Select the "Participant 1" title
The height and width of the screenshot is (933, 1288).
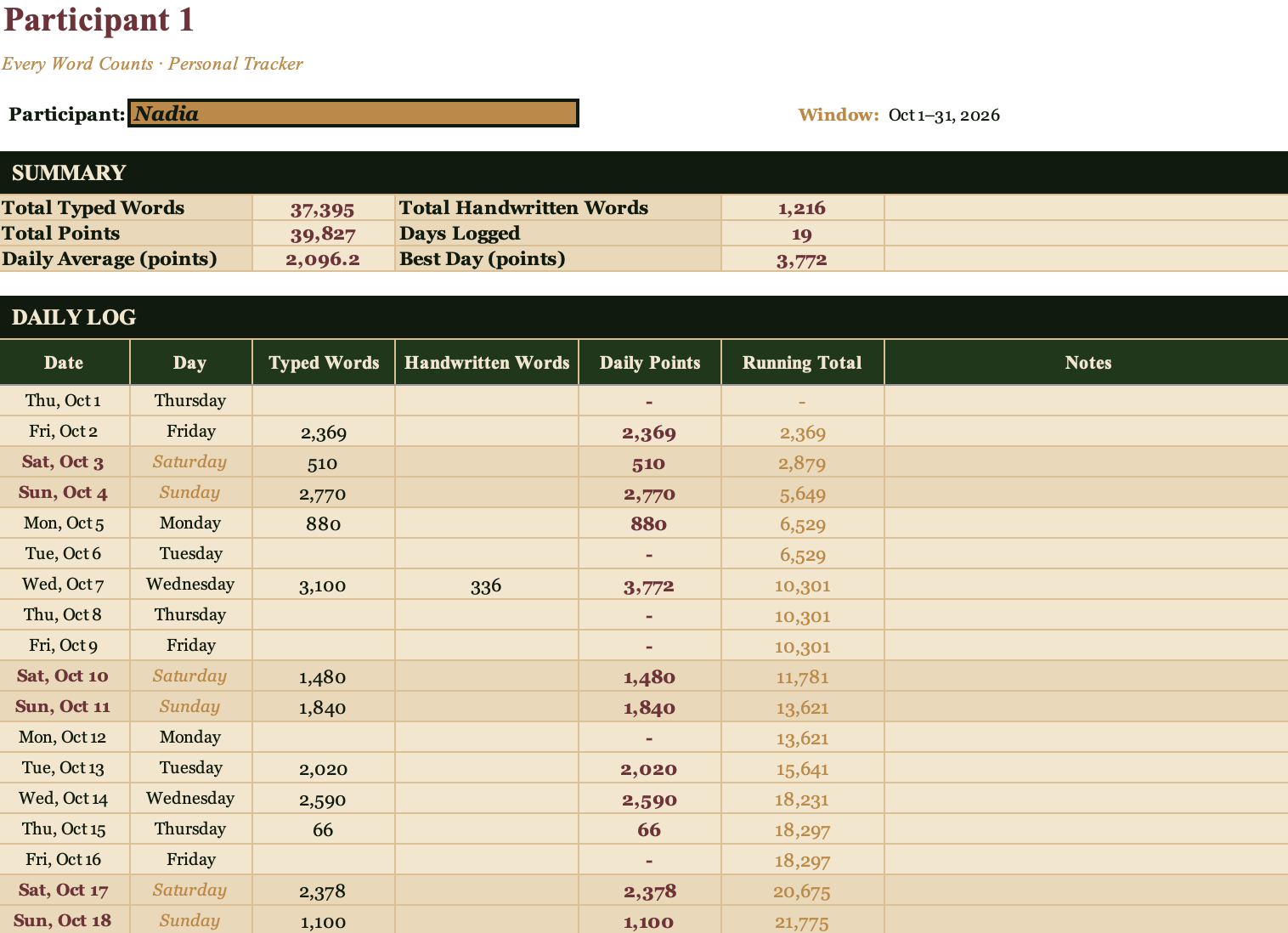click(x=99, y=20)
